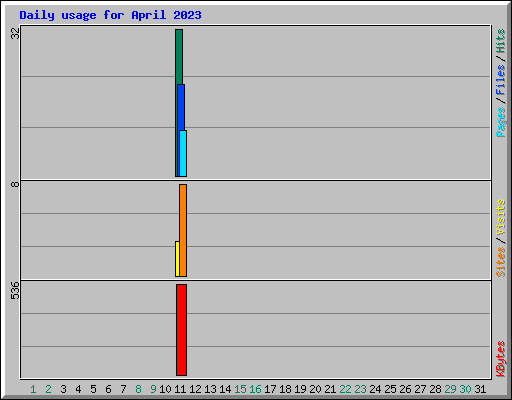
Task: Click the 'Hits' legend label
Action: point(501,41)
